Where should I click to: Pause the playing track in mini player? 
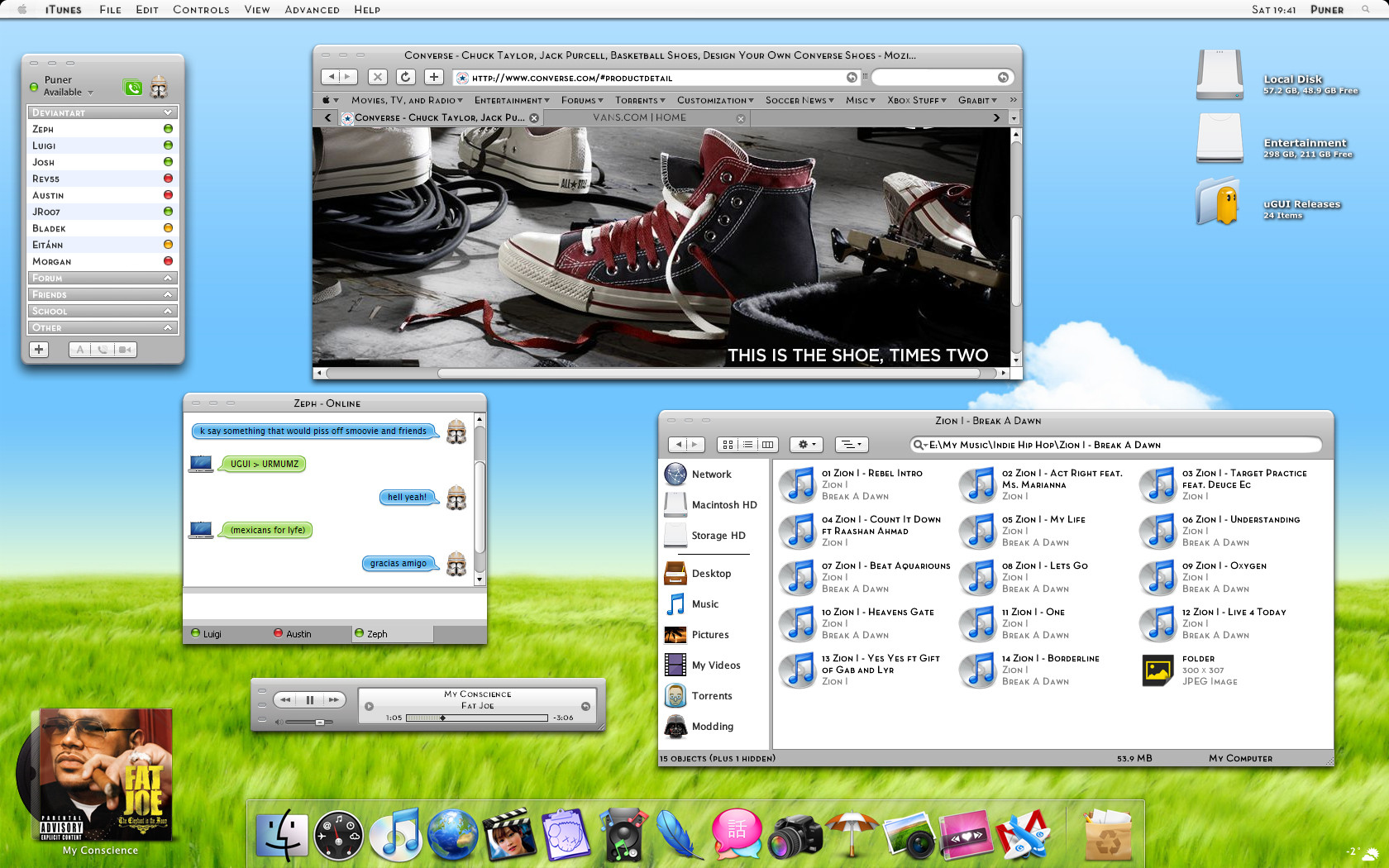[309, 700]
